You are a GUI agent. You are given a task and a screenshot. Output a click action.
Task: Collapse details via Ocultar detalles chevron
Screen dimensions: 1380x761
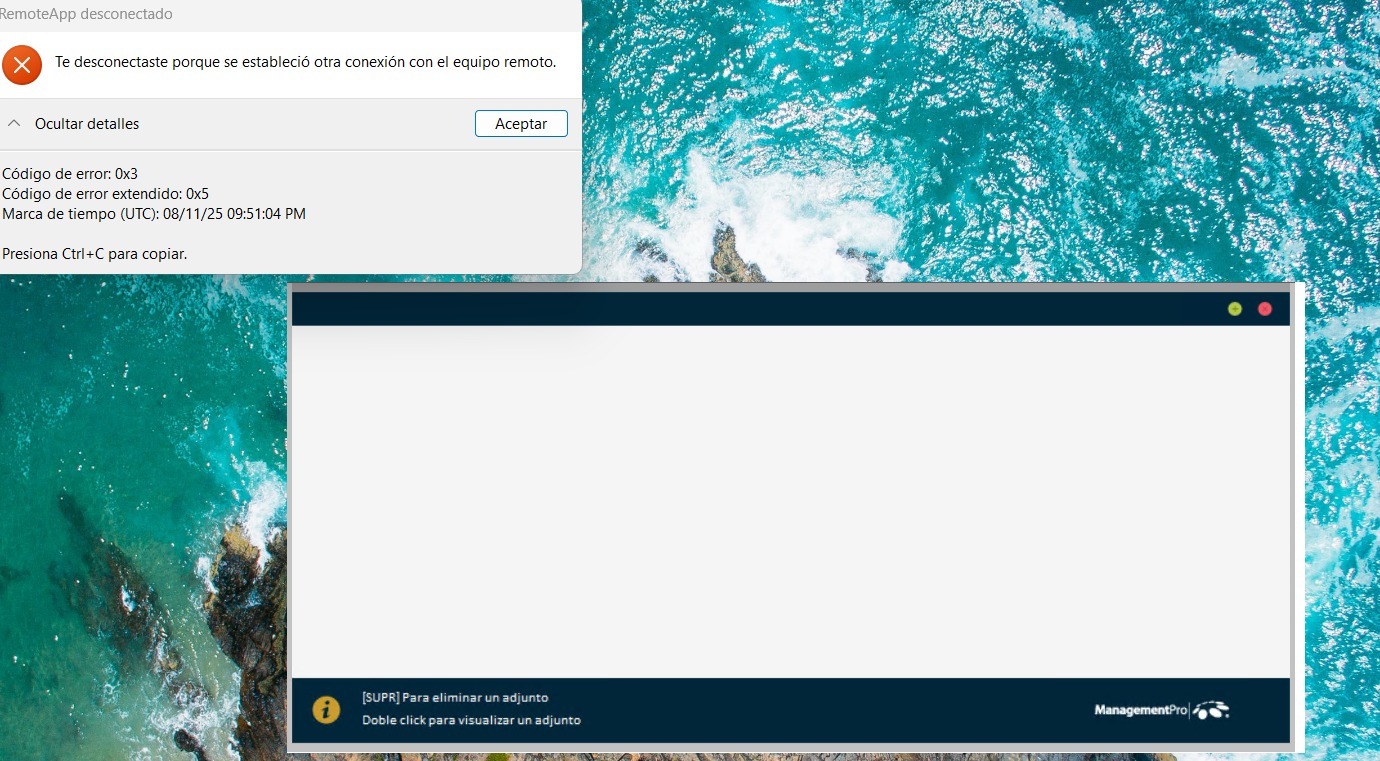coord(14,124)
